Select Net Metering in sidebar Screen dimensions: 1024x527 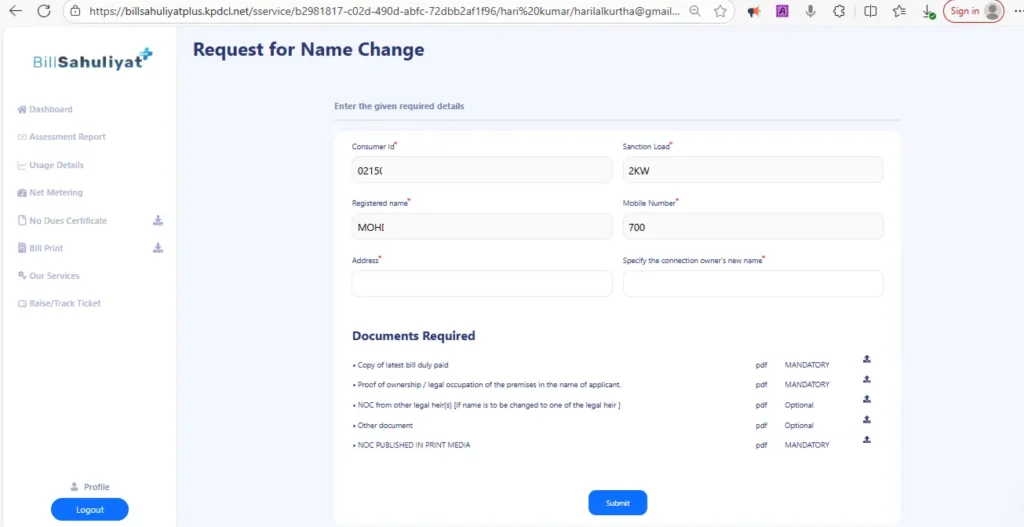[x=56, y=192]
